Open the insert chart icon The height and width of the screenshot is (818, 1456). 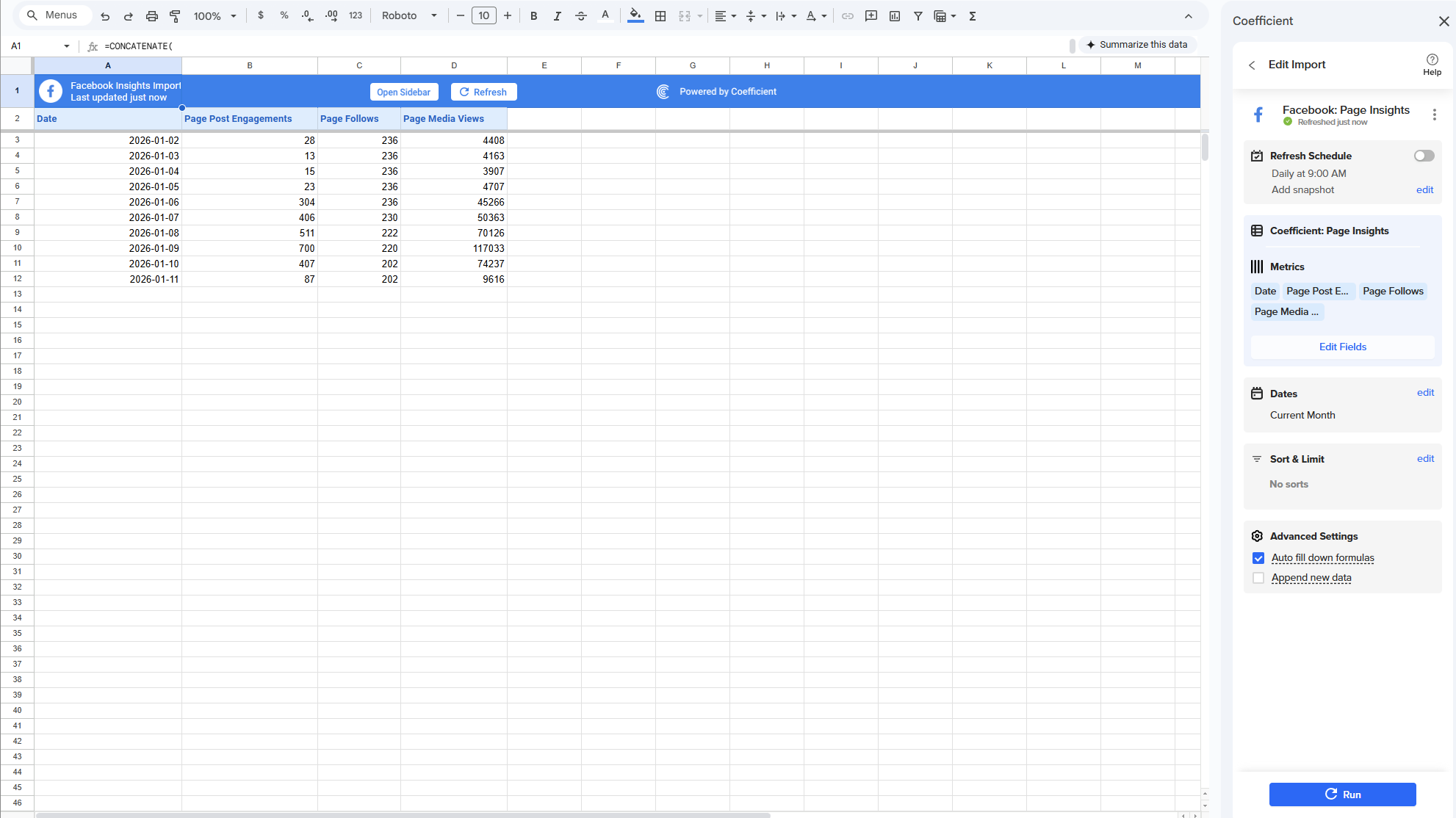(x=894, y=16)
